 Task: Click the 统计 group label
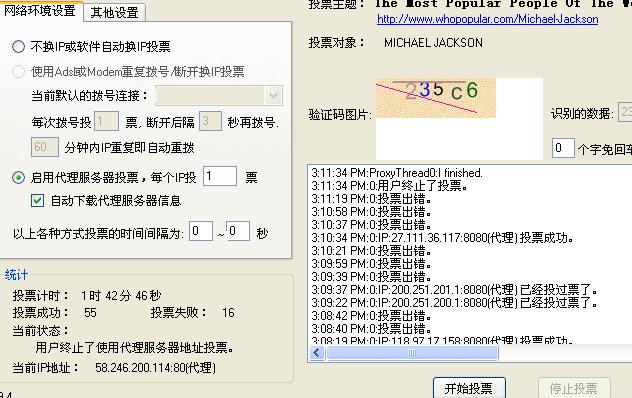coord(16,275)
